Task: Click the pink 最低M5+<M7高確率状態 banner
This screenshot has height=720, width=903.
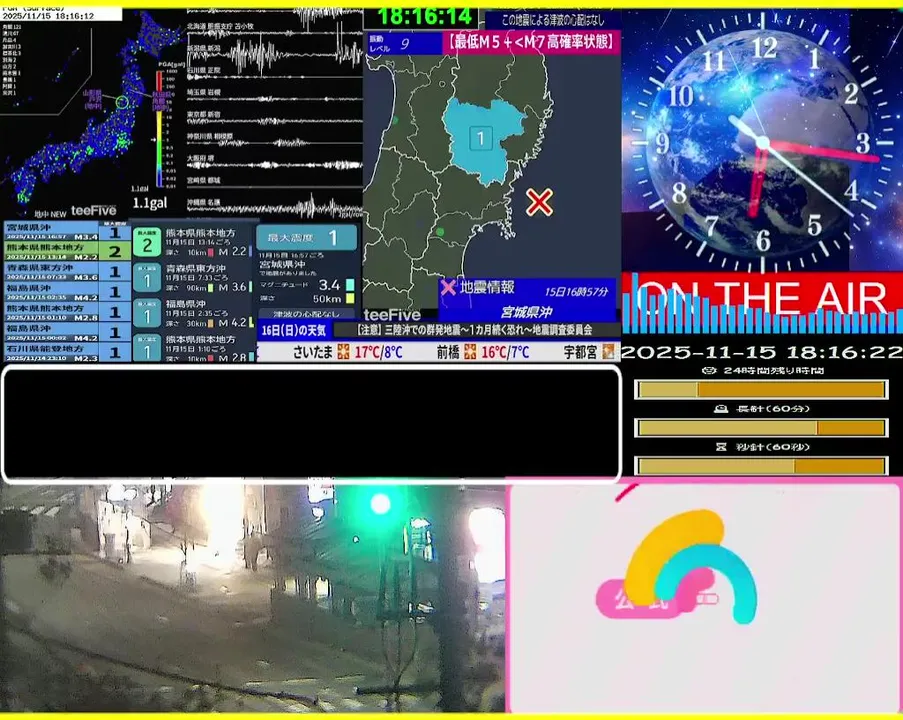Action: tap(531, 43)
